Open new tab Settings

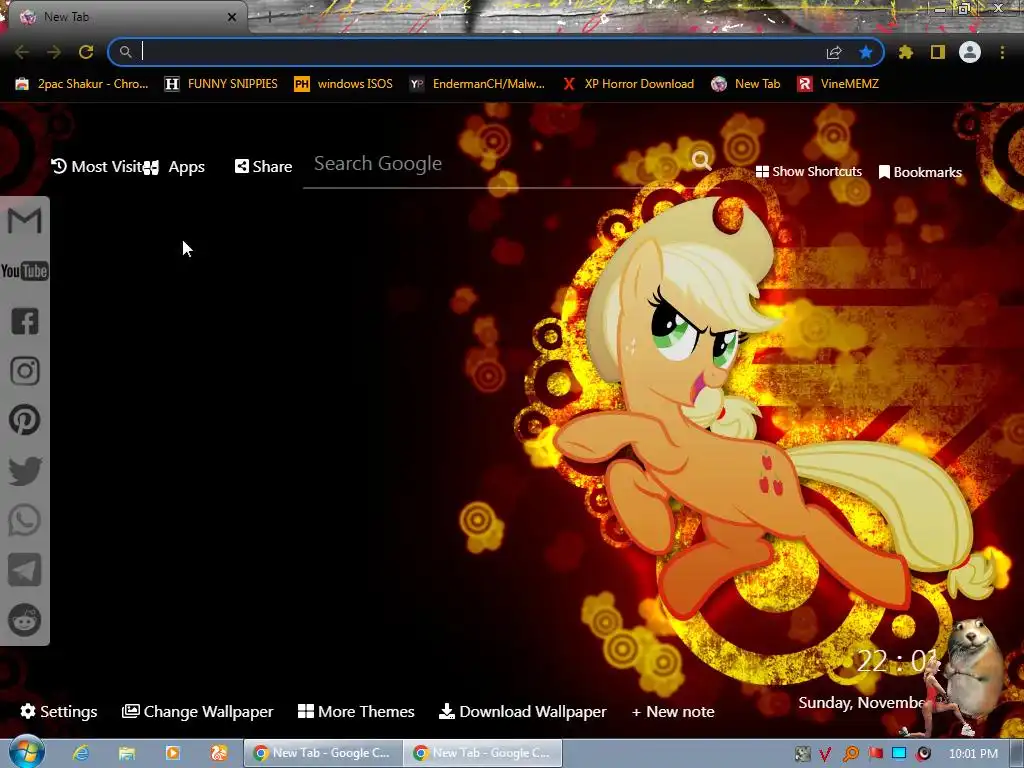(59, 712)
